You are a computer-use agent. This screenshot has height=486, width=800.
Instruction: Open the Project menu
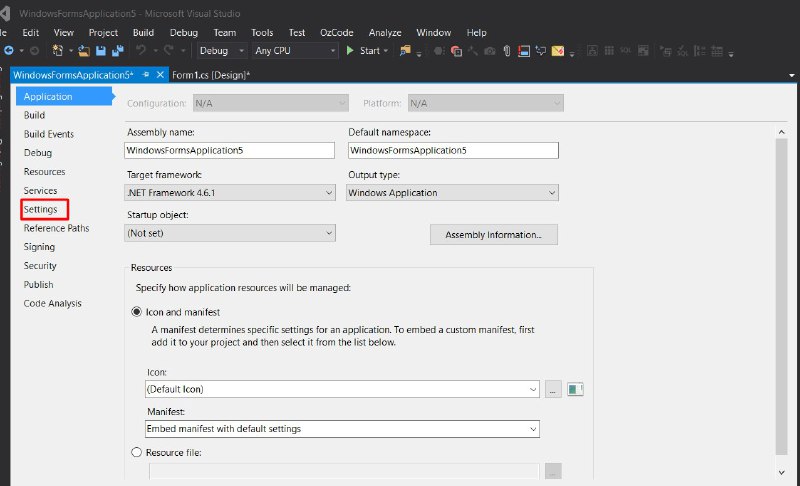103,33
